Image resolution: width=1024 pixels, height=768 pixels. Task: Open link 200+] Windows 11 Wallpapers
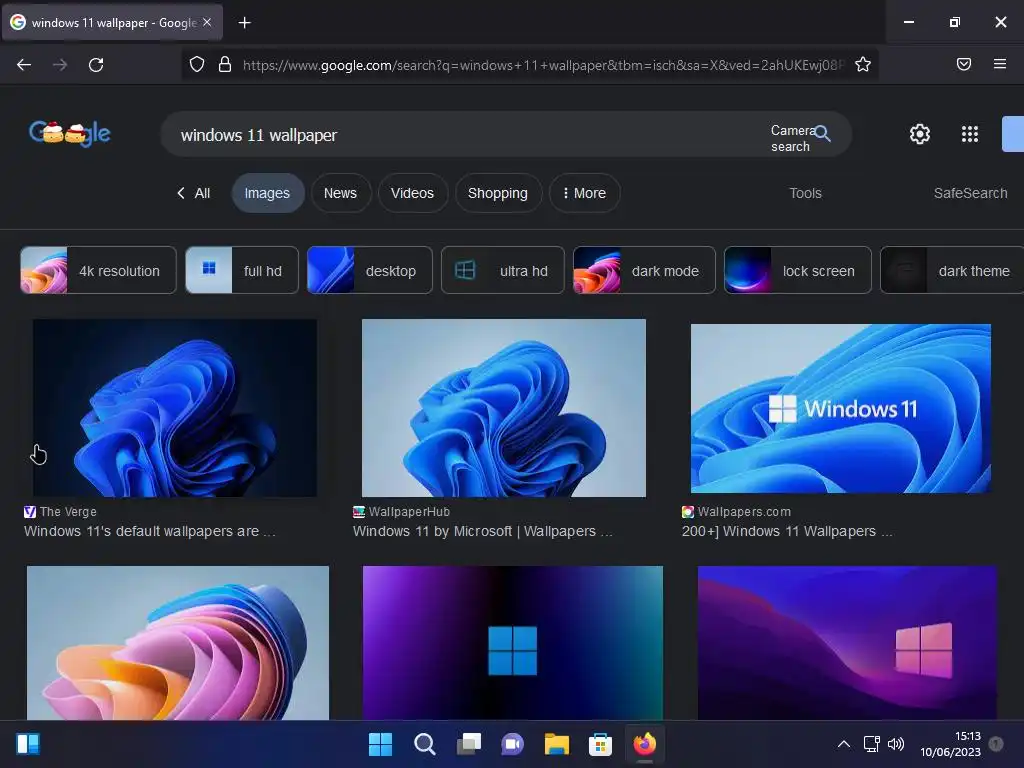click(x=787, y=532)
